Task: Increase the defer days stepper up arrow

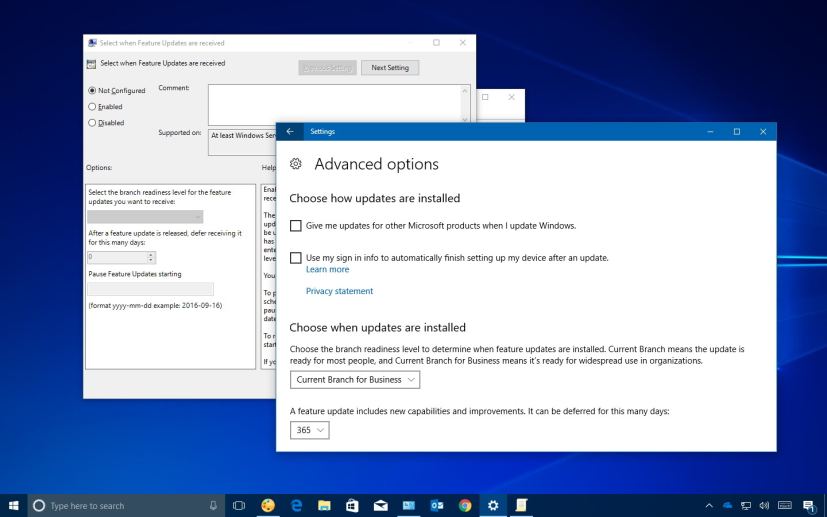Action: pyautogui.click(x=151, y=254)
